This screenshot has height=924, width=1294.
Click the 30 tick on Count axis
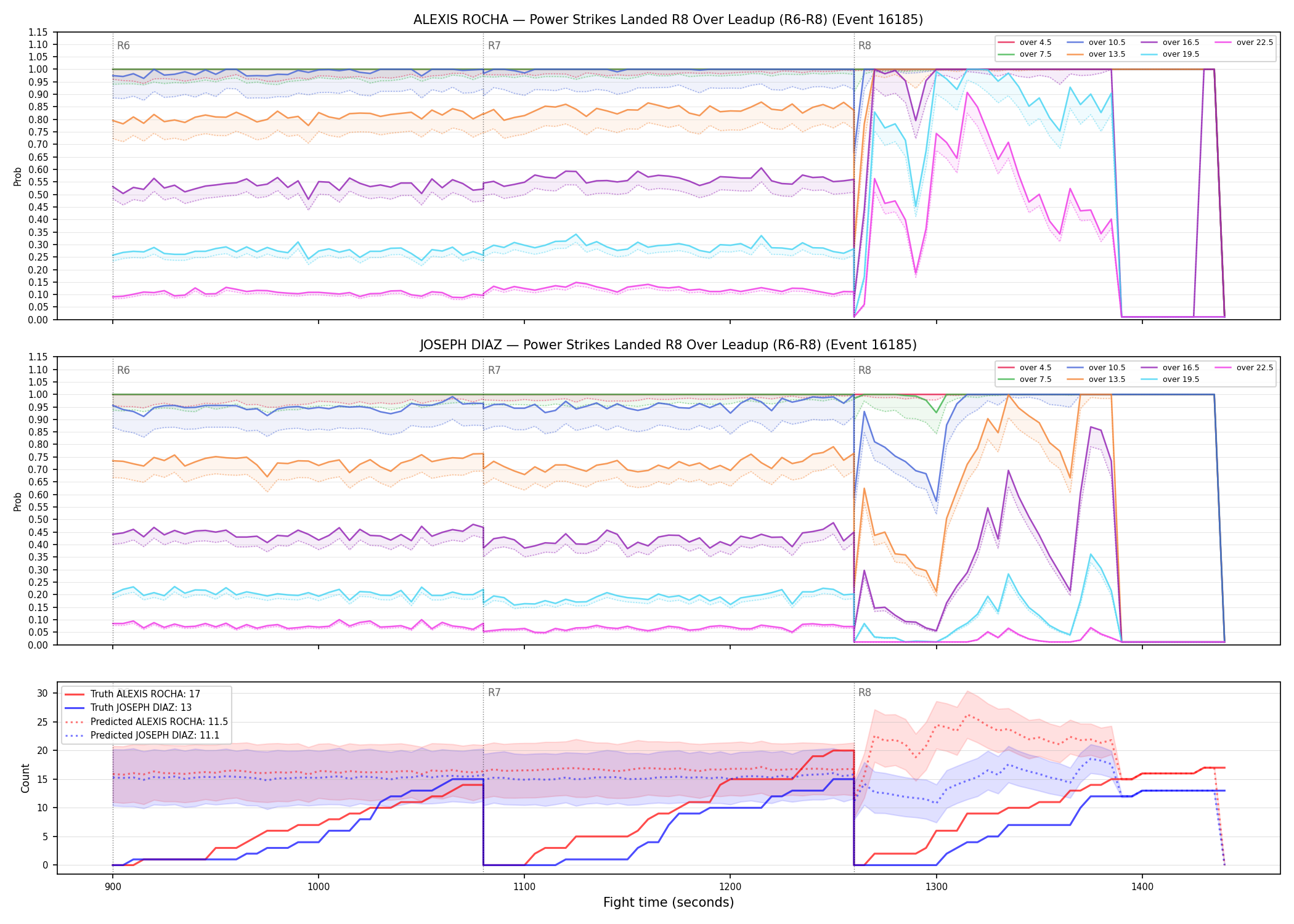point(43,694)
